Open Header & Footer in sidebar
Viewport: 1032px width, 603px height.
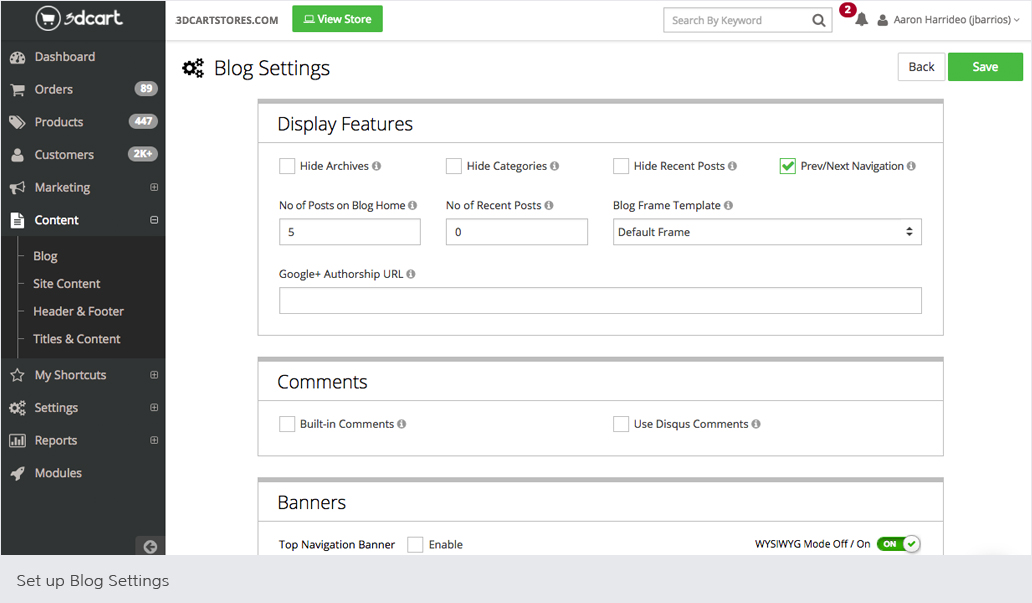[x=78, y=311]
